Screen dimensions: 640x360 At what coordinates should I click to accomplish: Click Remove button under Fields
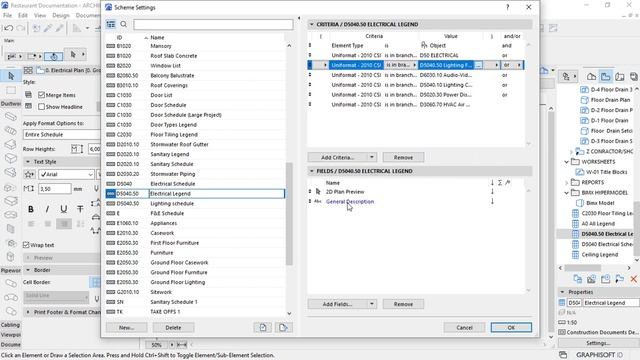point(403,304)
